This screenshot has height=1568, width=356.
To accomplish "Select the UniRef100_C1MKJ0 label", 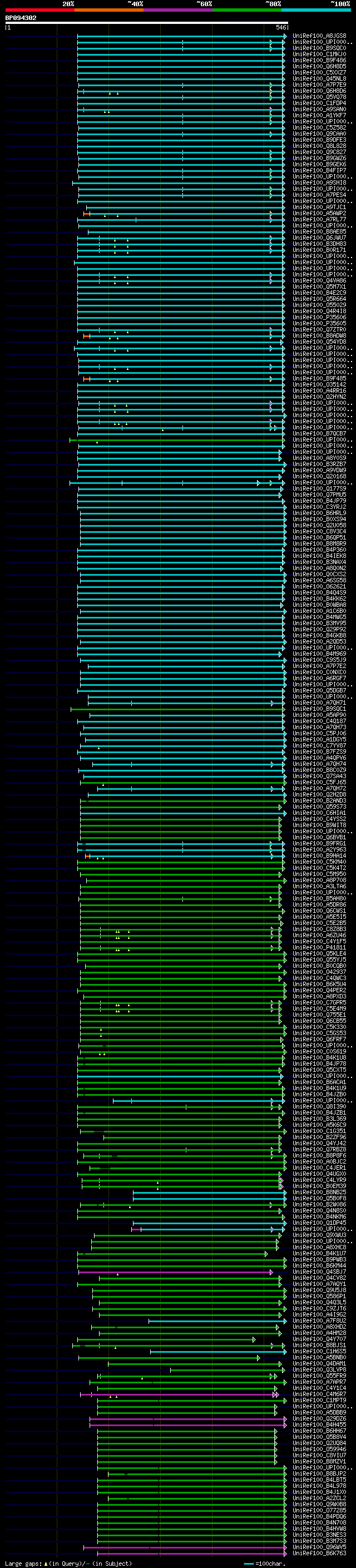I will [x=319, y=54].
